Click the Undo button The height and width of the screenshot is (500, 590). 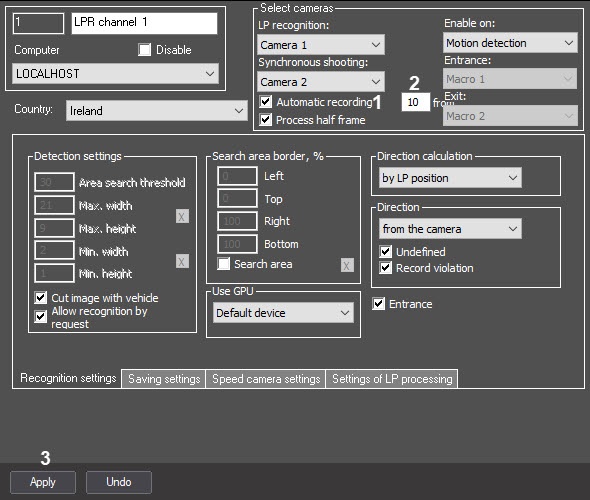(x=119, y=482)
